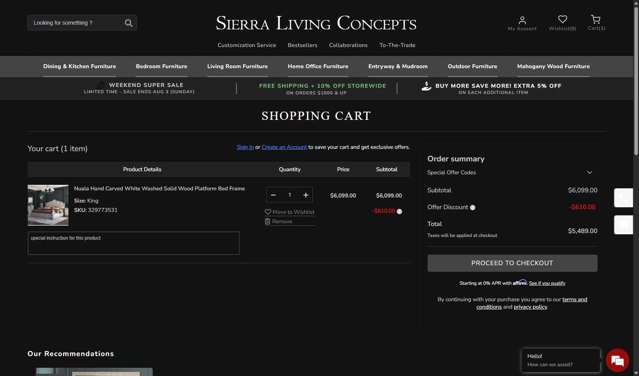This screenshot has width=639, height=376.
Task: Increase quantity with the plus button
Action: (x=306, y=195)
